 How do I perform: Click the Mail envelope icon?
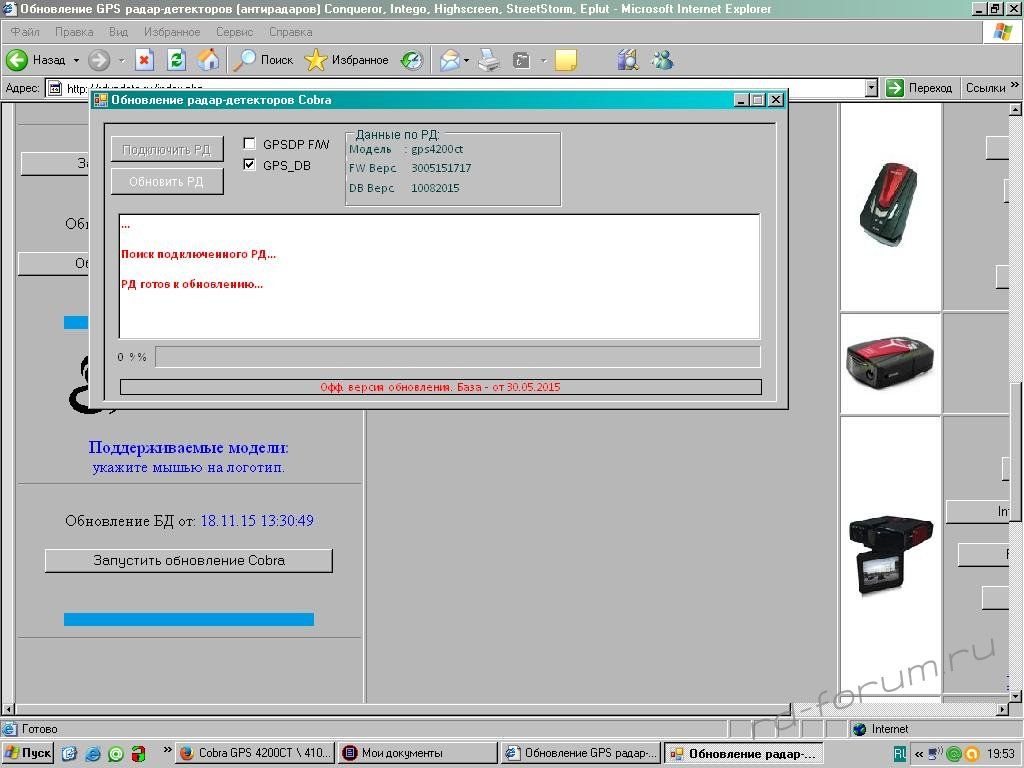tap(449, 60)
